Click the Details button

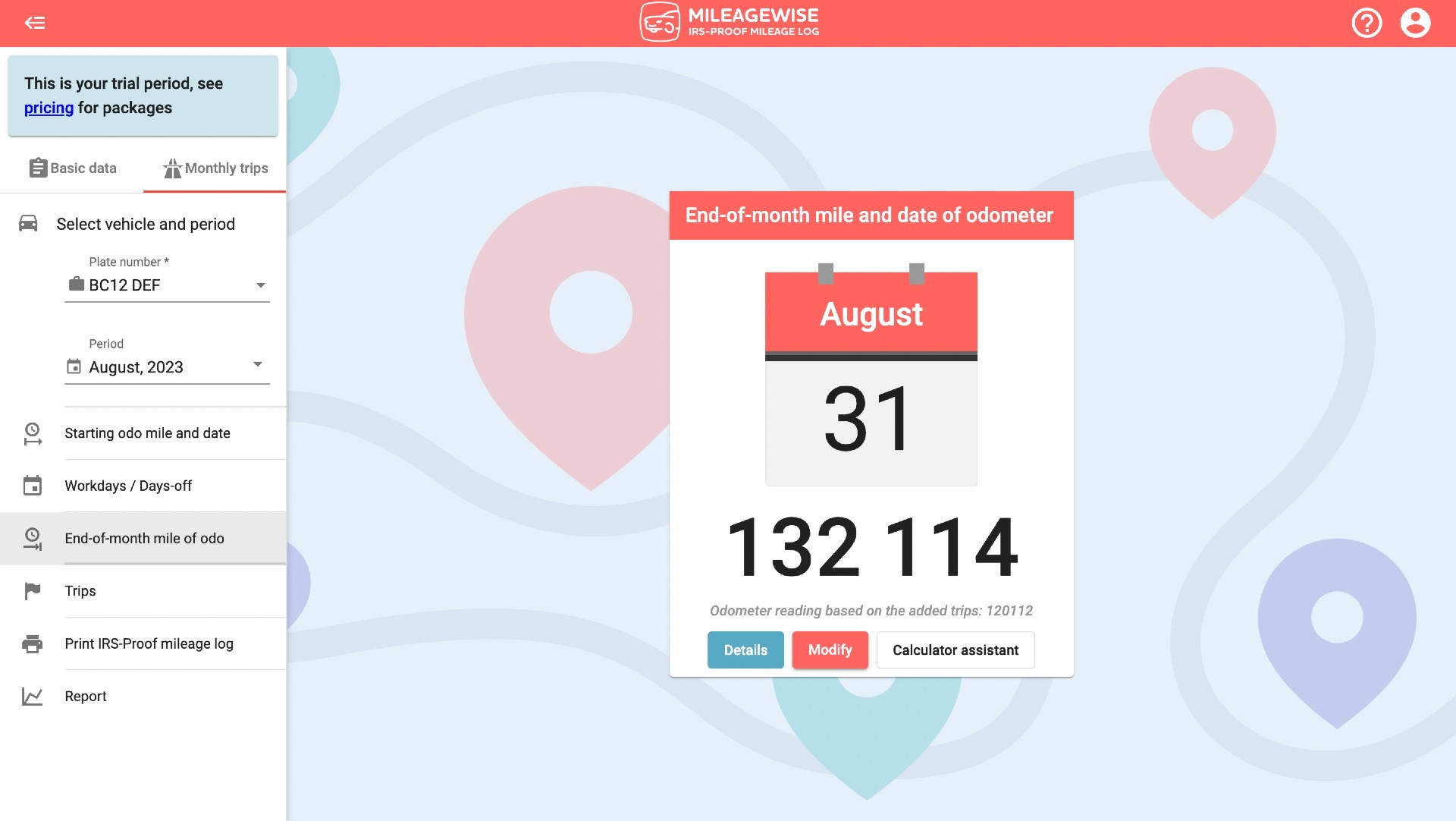746,650
